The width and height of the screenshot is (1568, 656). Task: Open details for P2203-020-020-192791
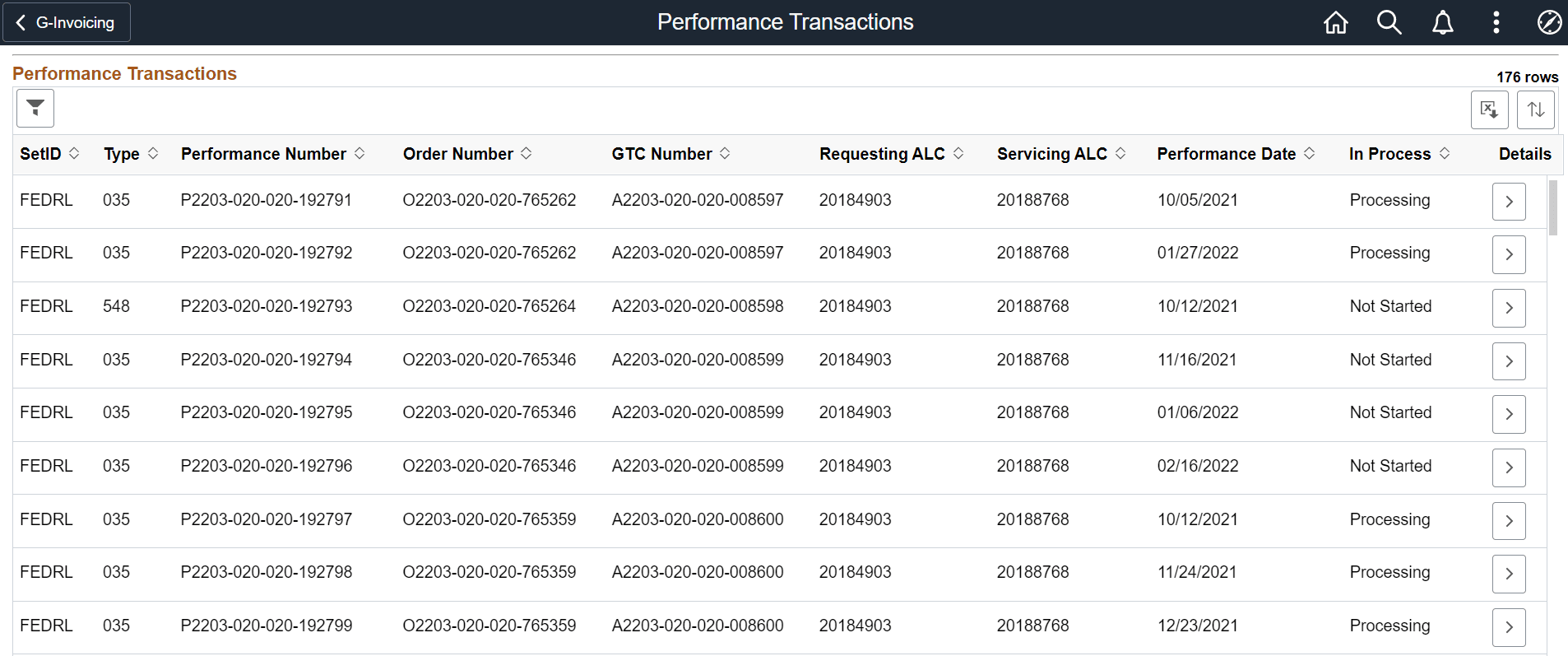coord(1509,202)
